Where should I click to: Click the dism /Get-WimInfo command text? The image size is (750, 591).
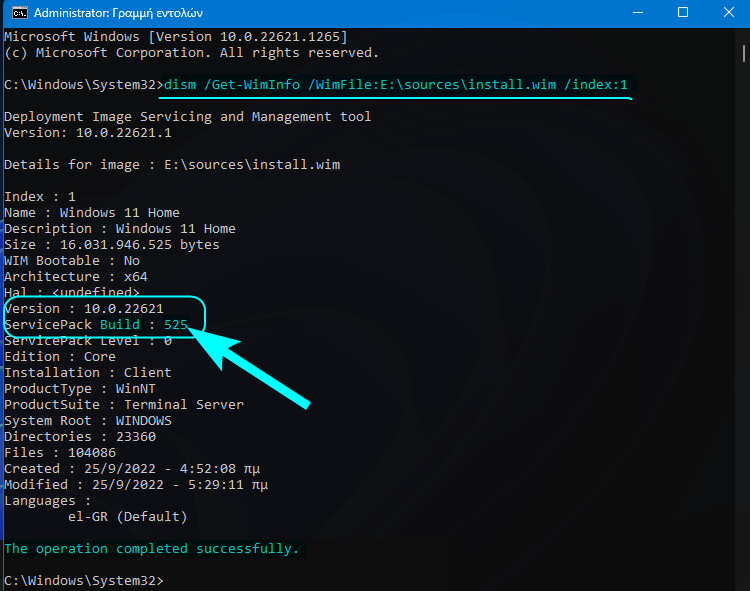pos(396,85)
